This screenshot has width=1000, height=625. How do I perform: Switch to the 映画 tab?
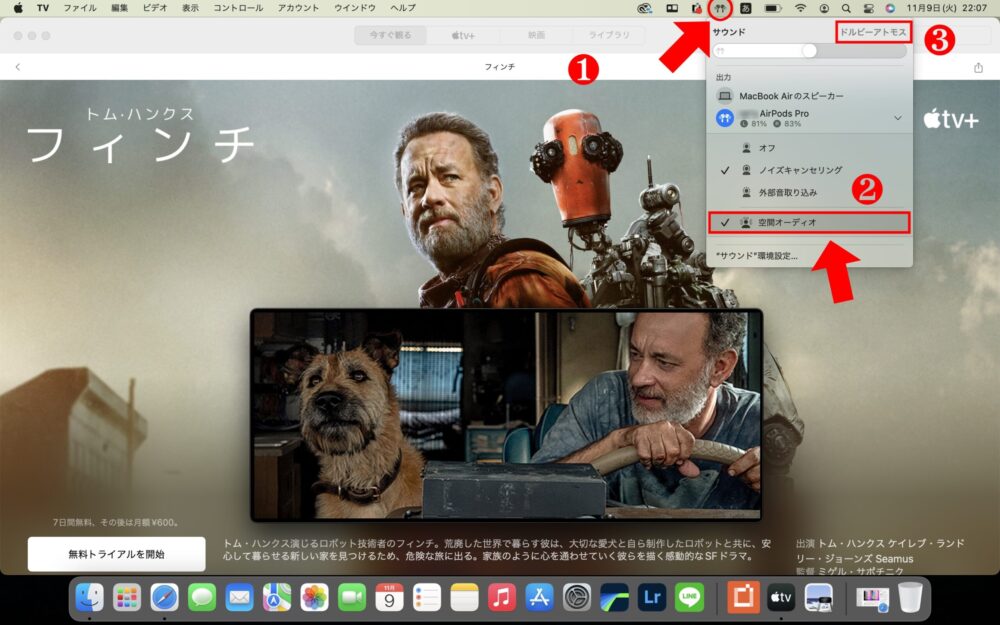point(536,35)
